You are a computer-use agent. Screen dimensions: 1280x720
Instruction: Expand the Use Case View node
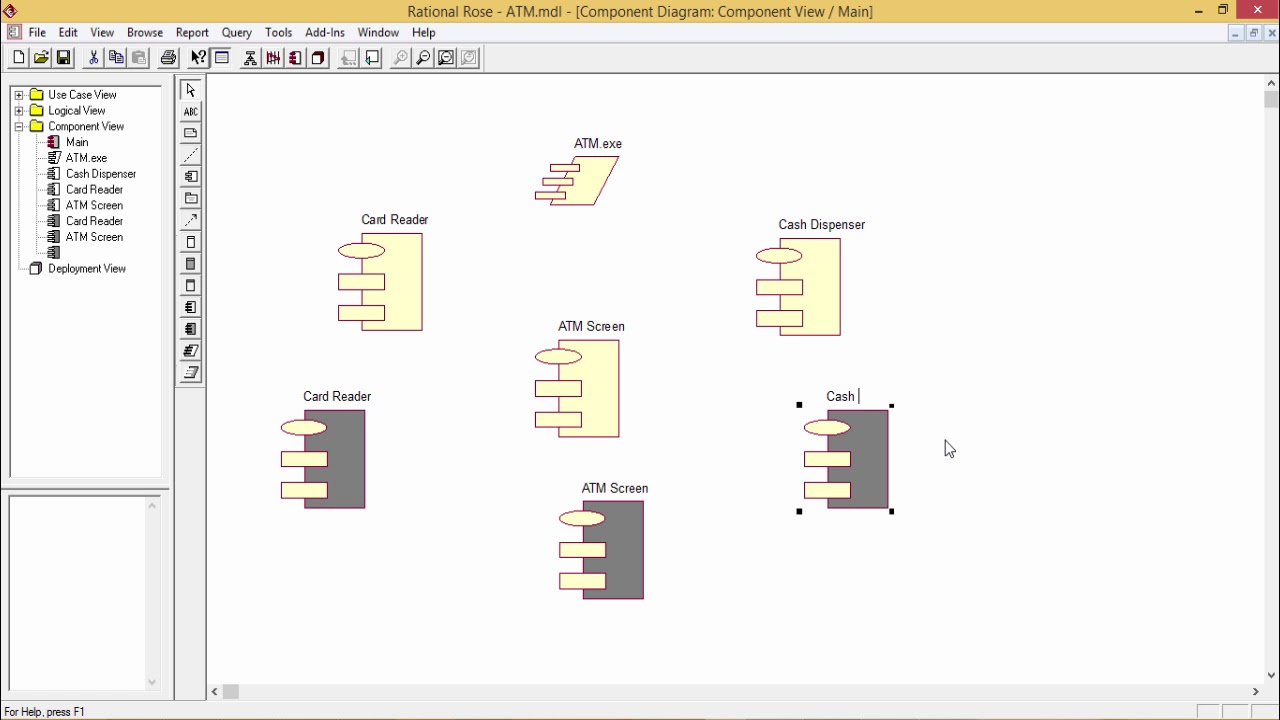click(x=19, y=95)
